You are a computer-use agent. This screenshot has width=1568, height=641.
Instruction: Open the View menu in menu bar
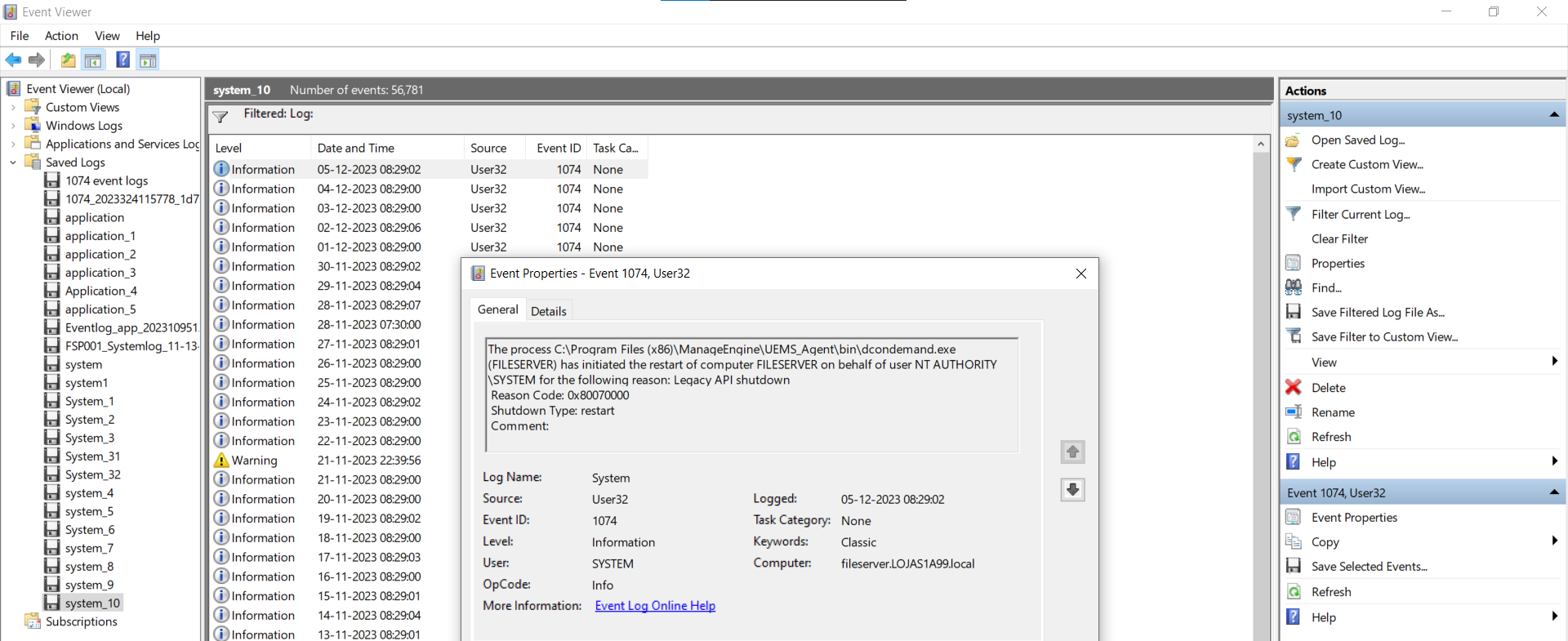107,36
